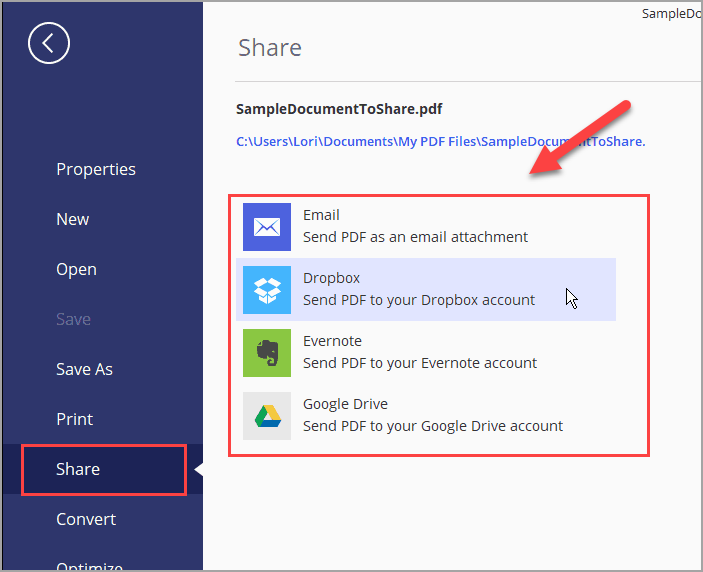The image size is (703, 572).
Task: Click 'Send PDF to your Dropbox account'
Action: click(x=419, y=300)
